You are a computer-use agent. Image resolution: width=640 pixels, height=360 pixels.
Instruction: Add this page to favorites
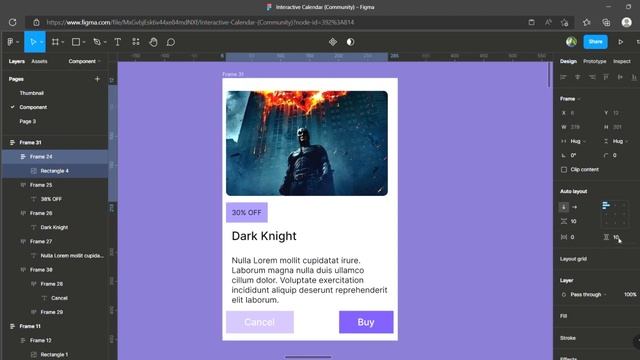tap(565, 22)
